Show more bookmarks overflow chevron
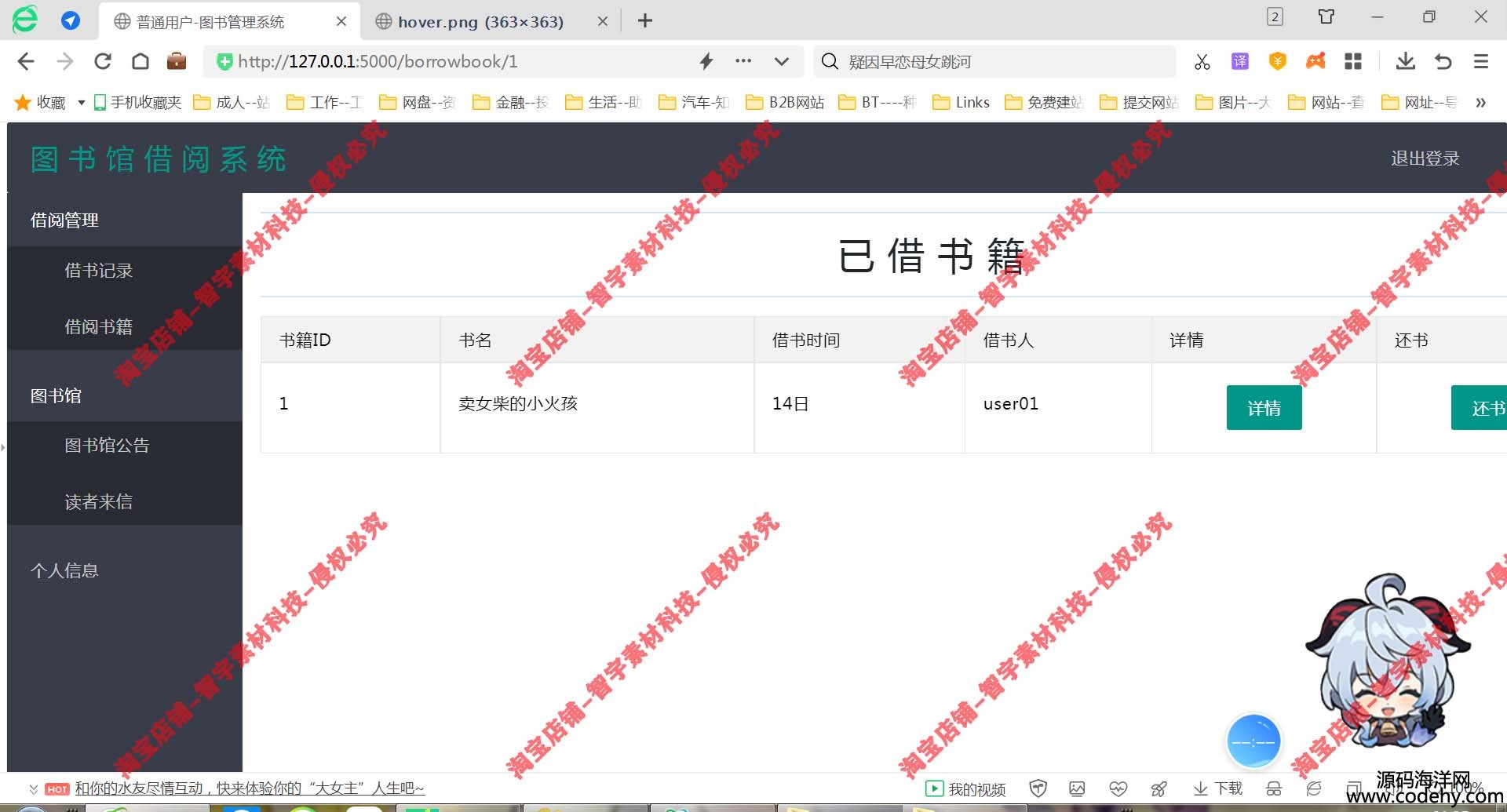This screenshot has width=1507, height=812. [x=1480, y=103]
